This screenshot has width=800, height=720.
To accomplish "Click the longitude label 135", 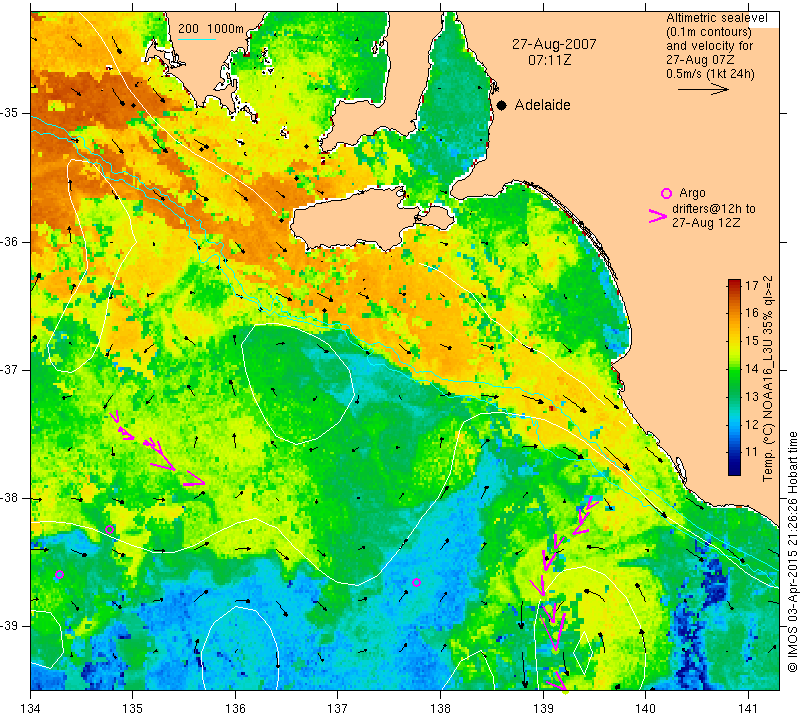I will click(x=133, y=709).
